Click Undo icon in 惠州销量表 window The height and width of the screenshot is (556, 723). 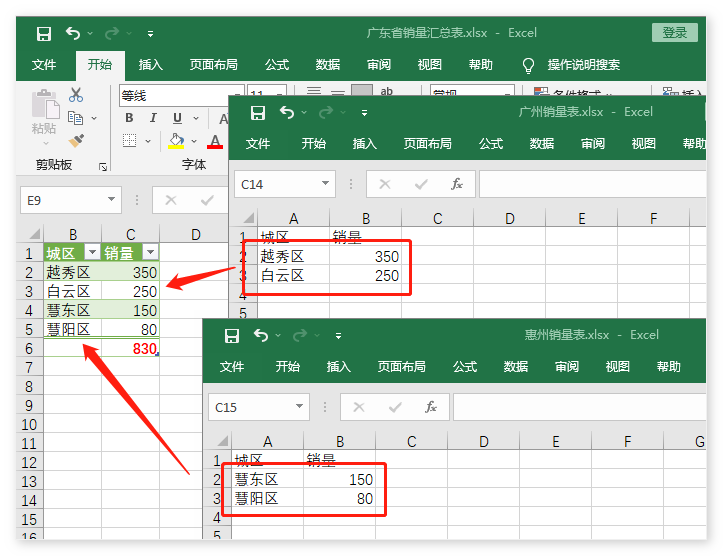pos(261,336)
